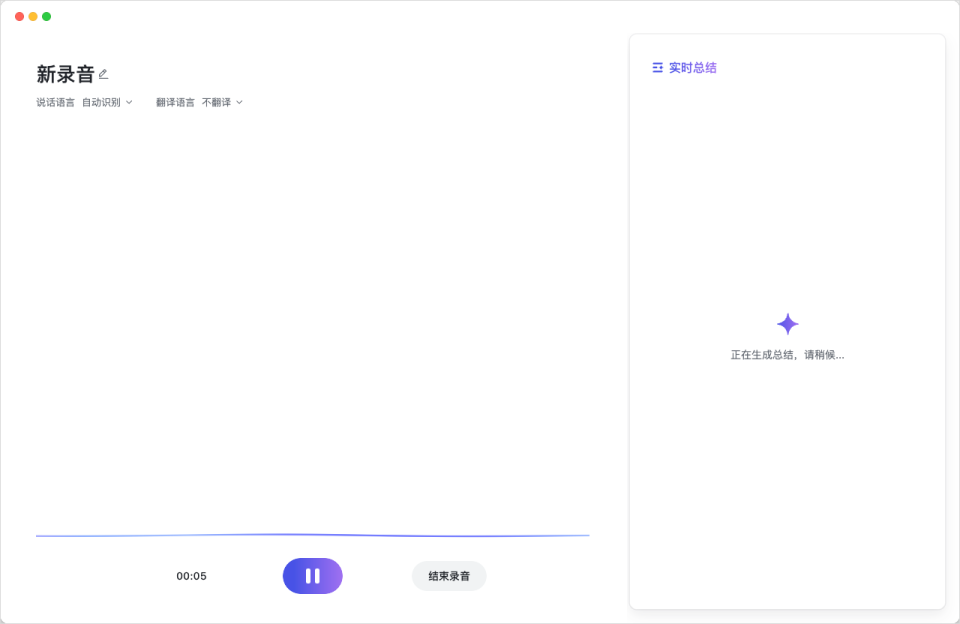Click the 翻译语言 label
The image size is (960, 624).
pos(175,102)
